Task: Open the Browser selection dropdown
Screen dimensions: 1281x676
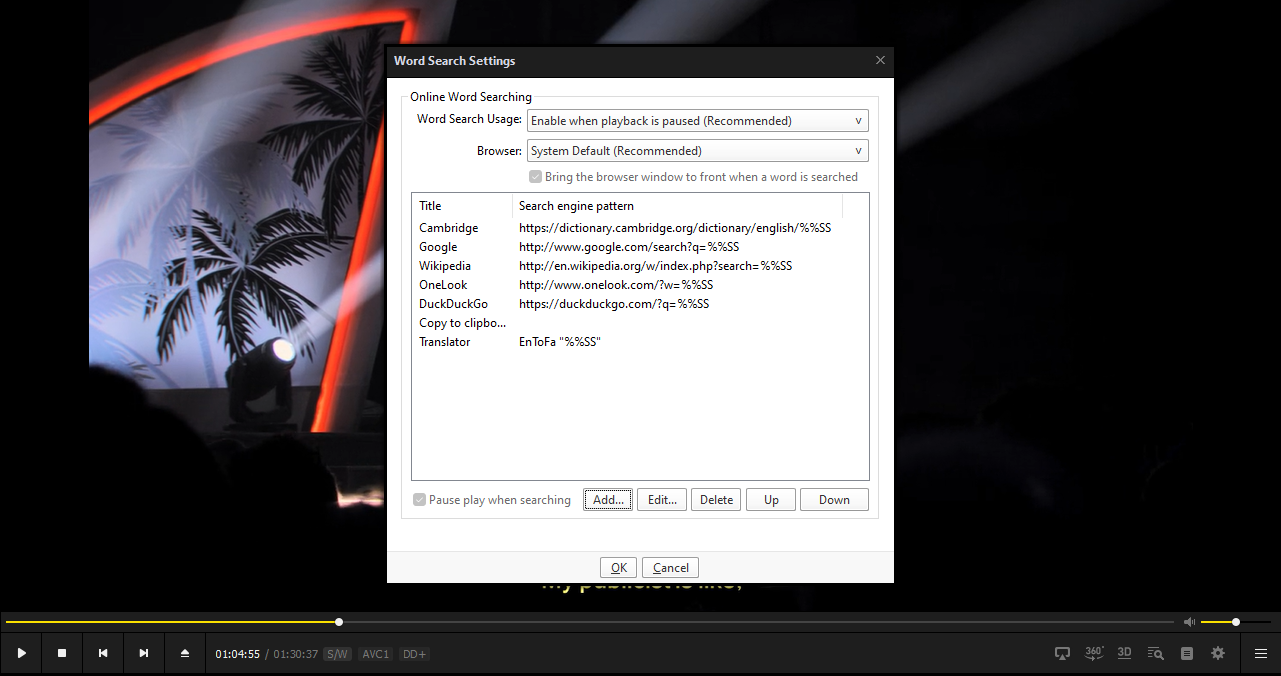Action: [x=697, y=151]
